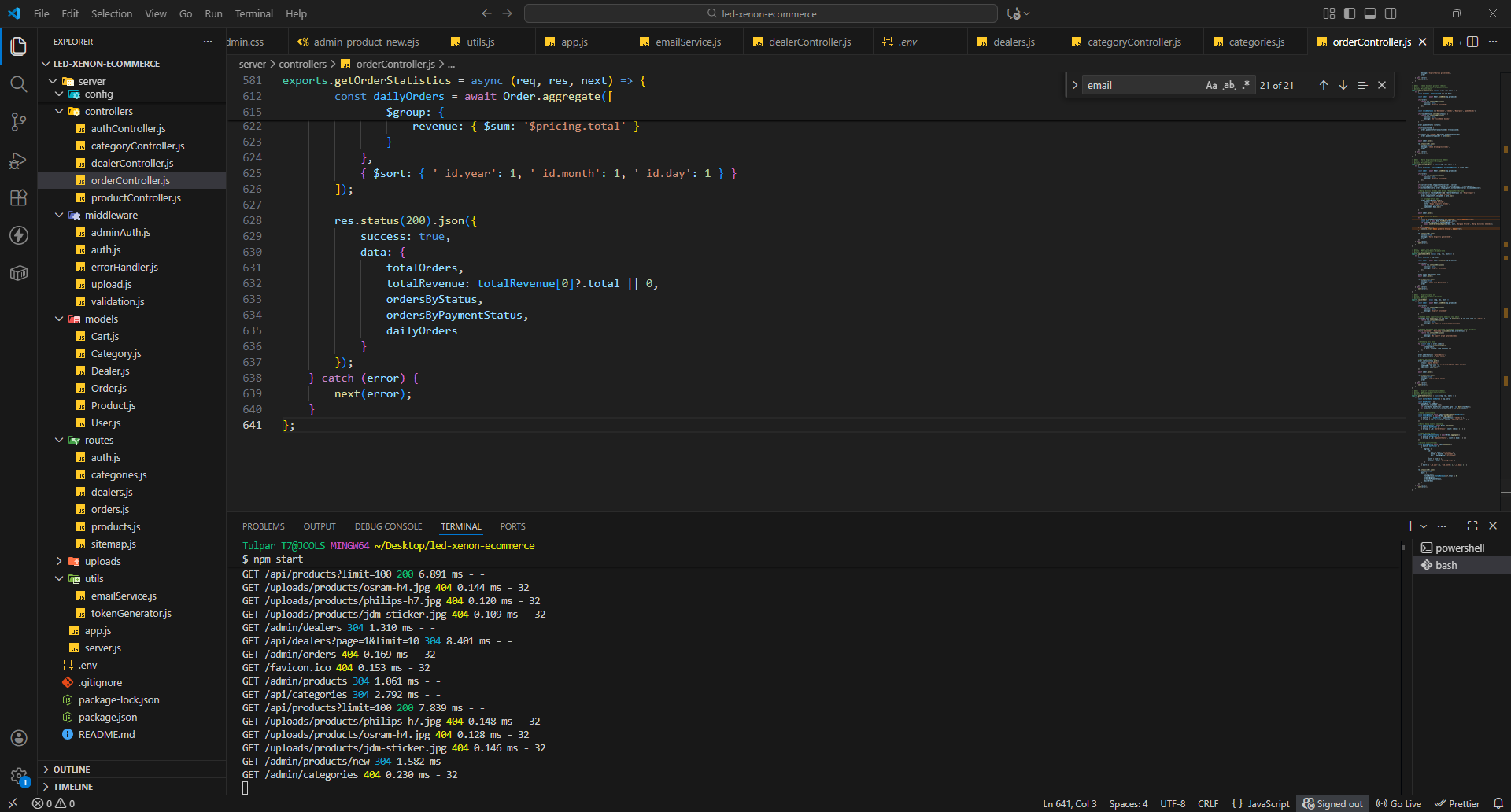Toggle Match Whole Word in find widget

point(1228,85)
